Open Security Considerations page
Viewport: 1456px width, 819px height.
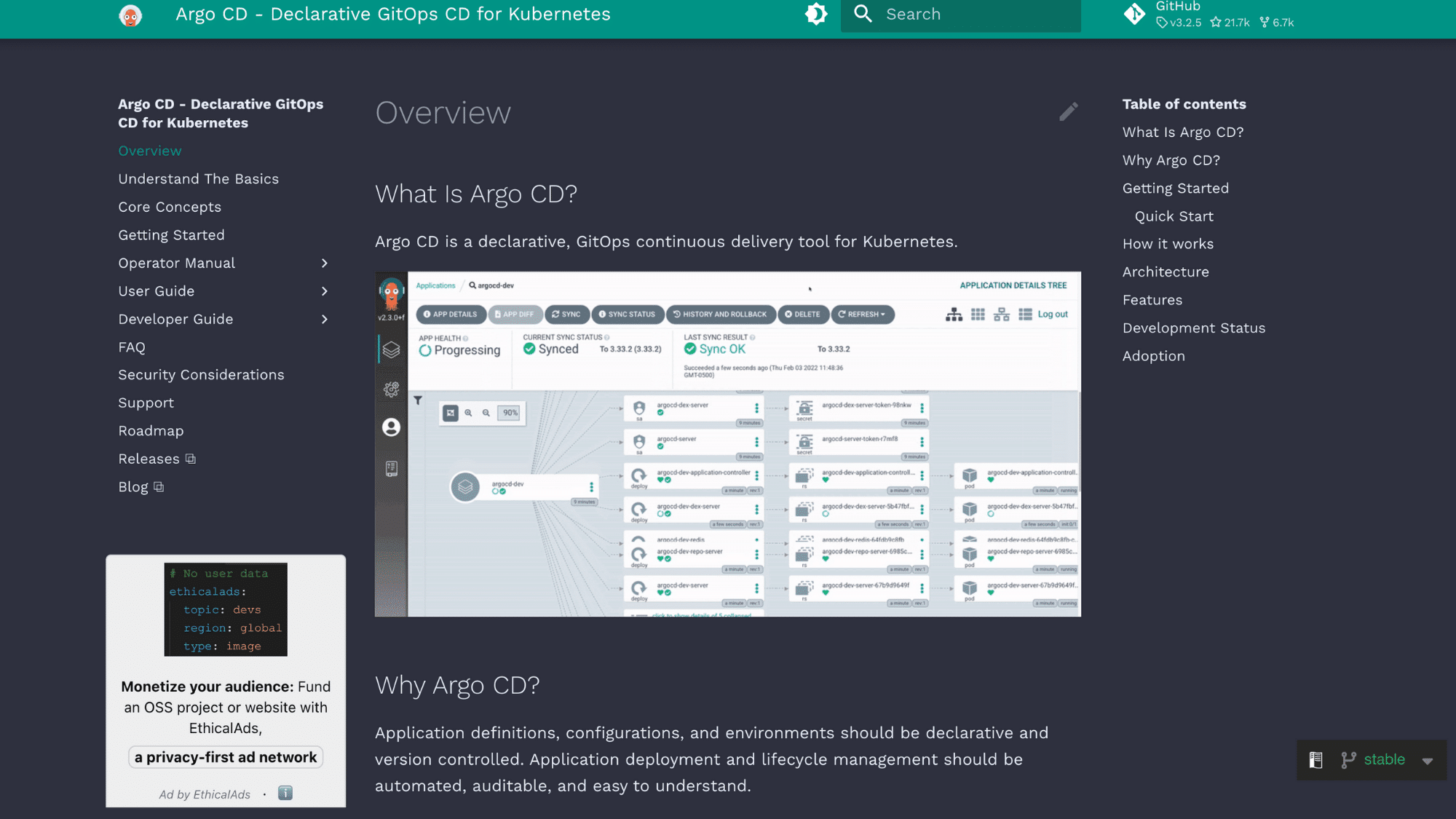[201, 375]
